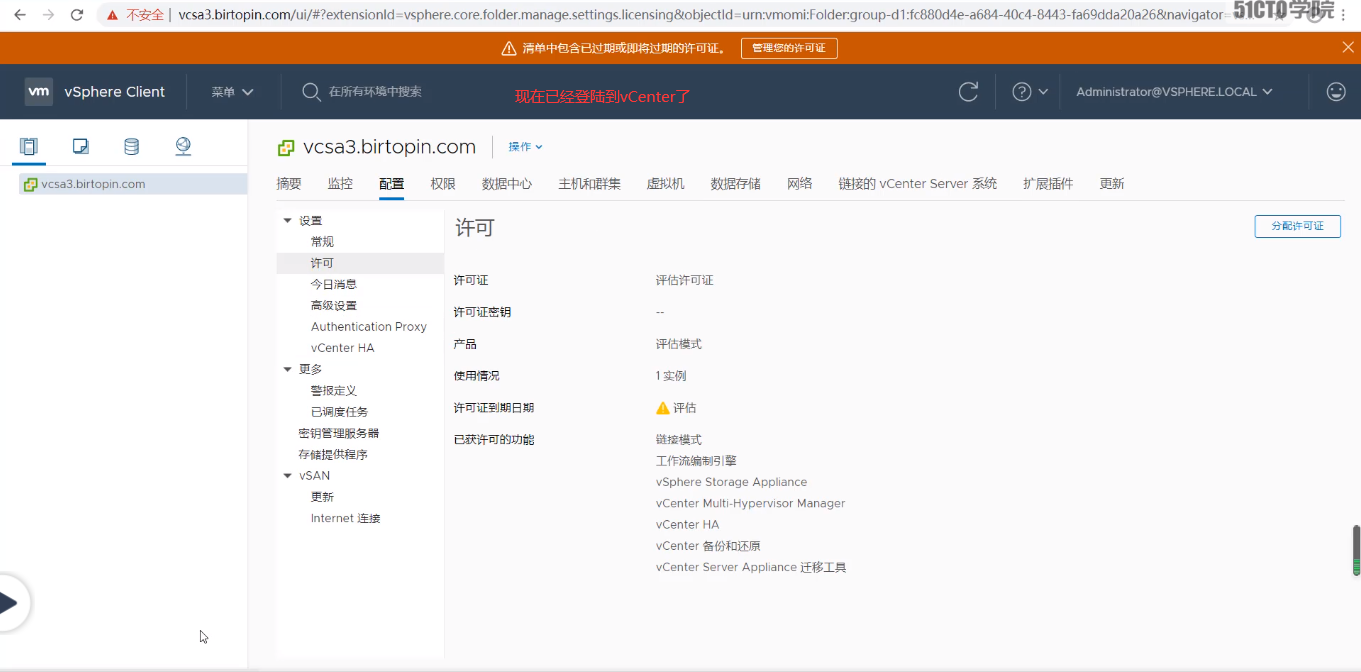Screen dimensions: 1361x672
Task: Select the 配置 tab
Action: tap(392, 184)
